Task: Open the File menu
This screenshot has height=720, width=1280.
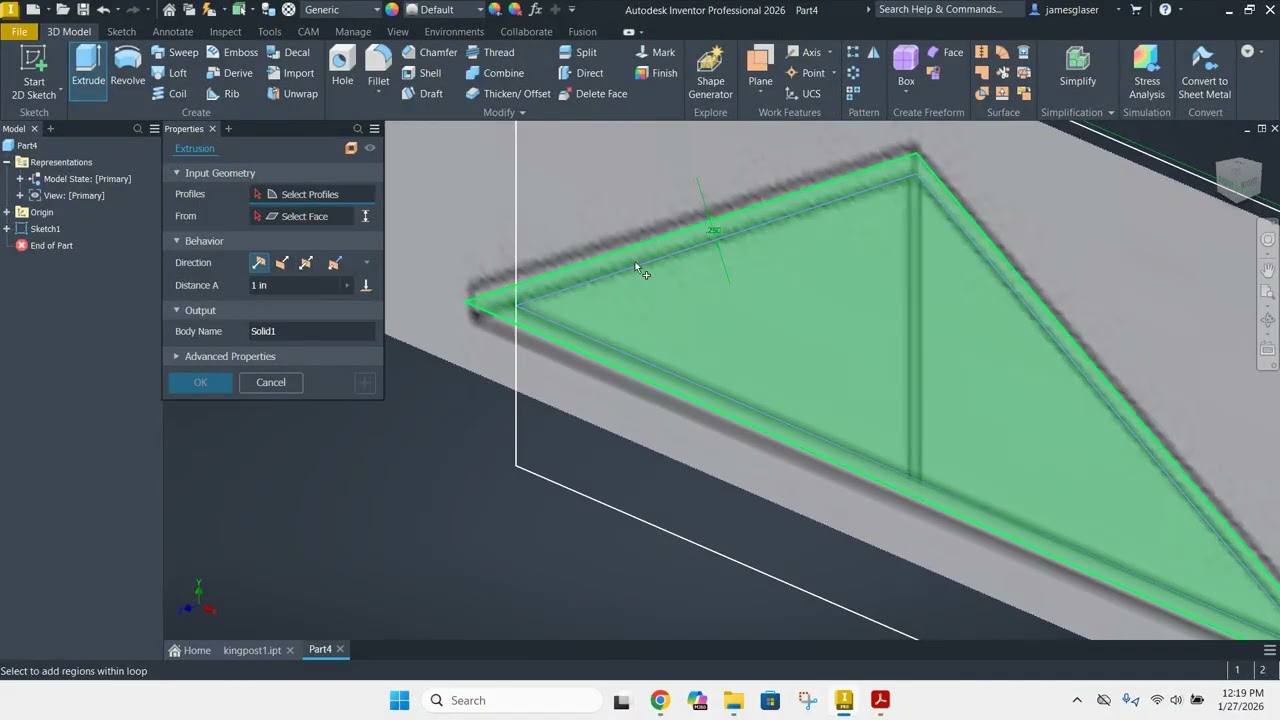Action: (19, 32)
